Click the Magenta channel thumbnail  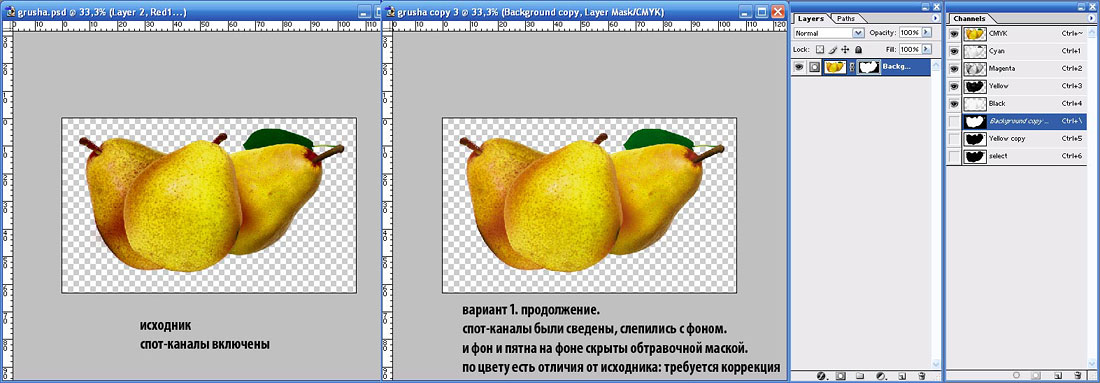[x=974, y=68]
